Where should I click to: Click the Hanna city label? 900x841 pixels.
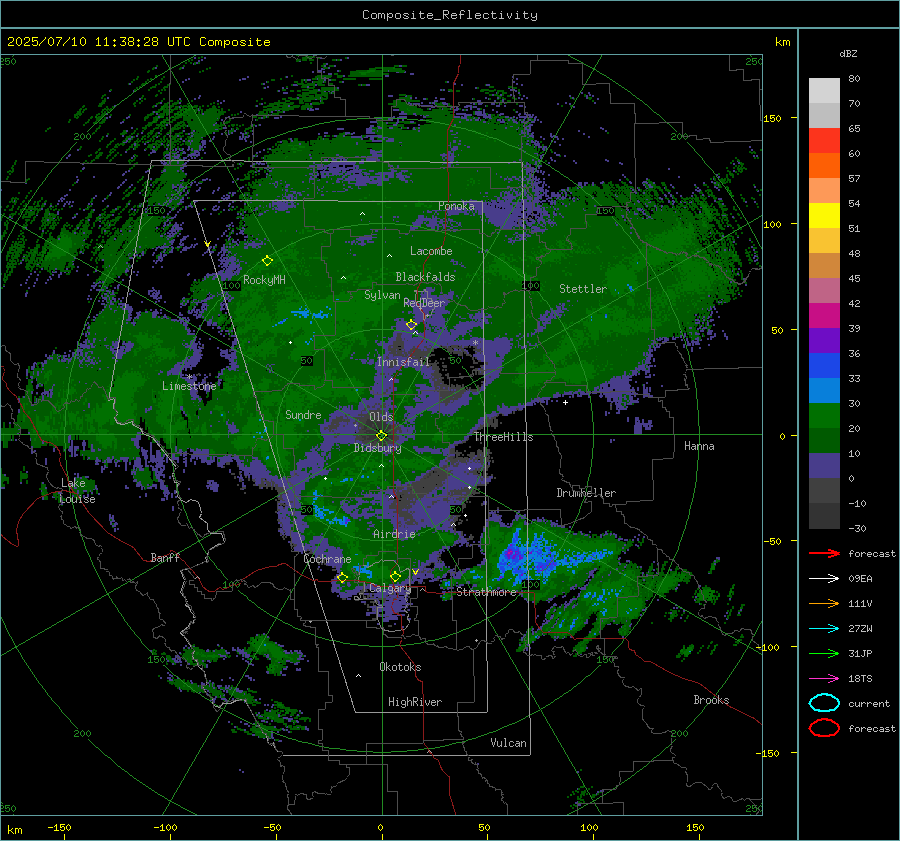pos(699,446)
